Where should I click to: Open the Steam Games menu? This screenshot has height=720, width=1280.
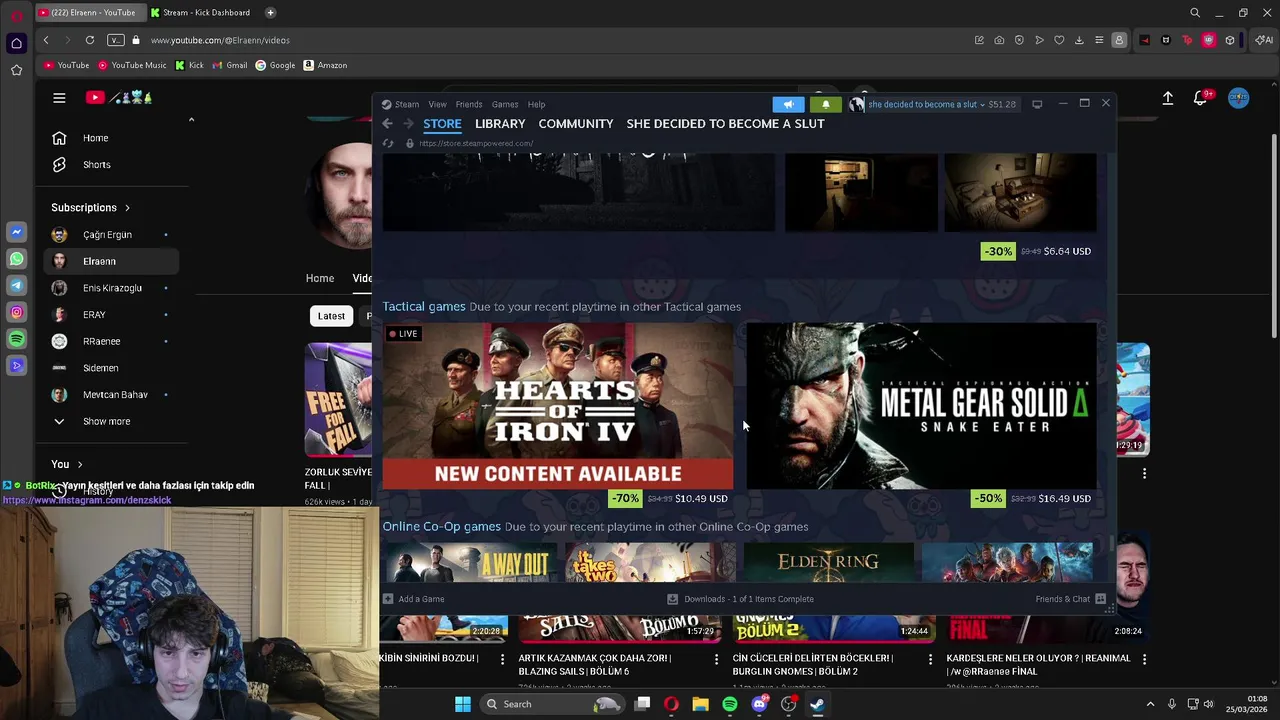pyautogui.click(x=505, y=104)
